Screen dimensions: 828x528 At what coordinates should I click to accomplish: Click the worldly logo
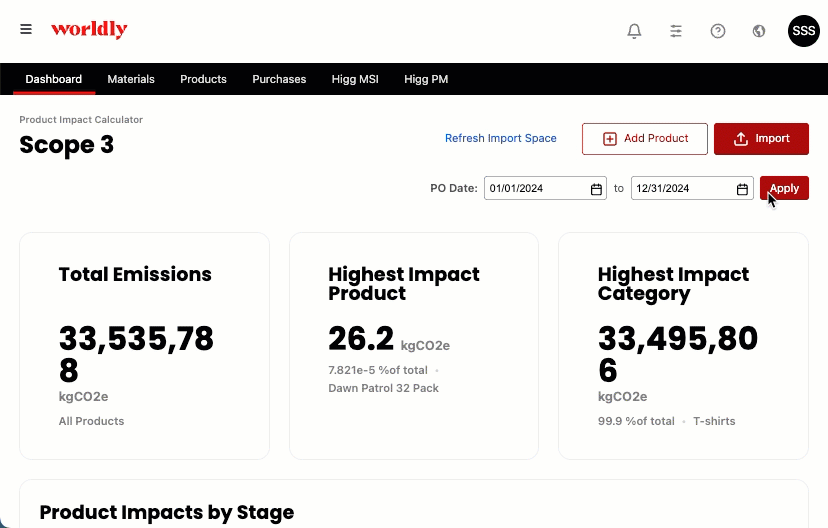pyautogui.click(x=89, y=30)
